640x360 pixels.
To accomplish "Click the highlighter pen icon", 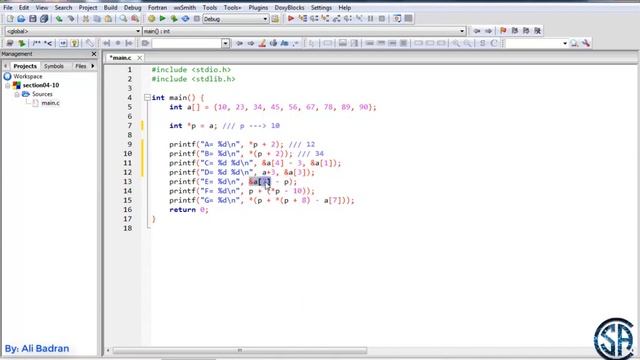I will pyautogui.click(x=262, y=43).
